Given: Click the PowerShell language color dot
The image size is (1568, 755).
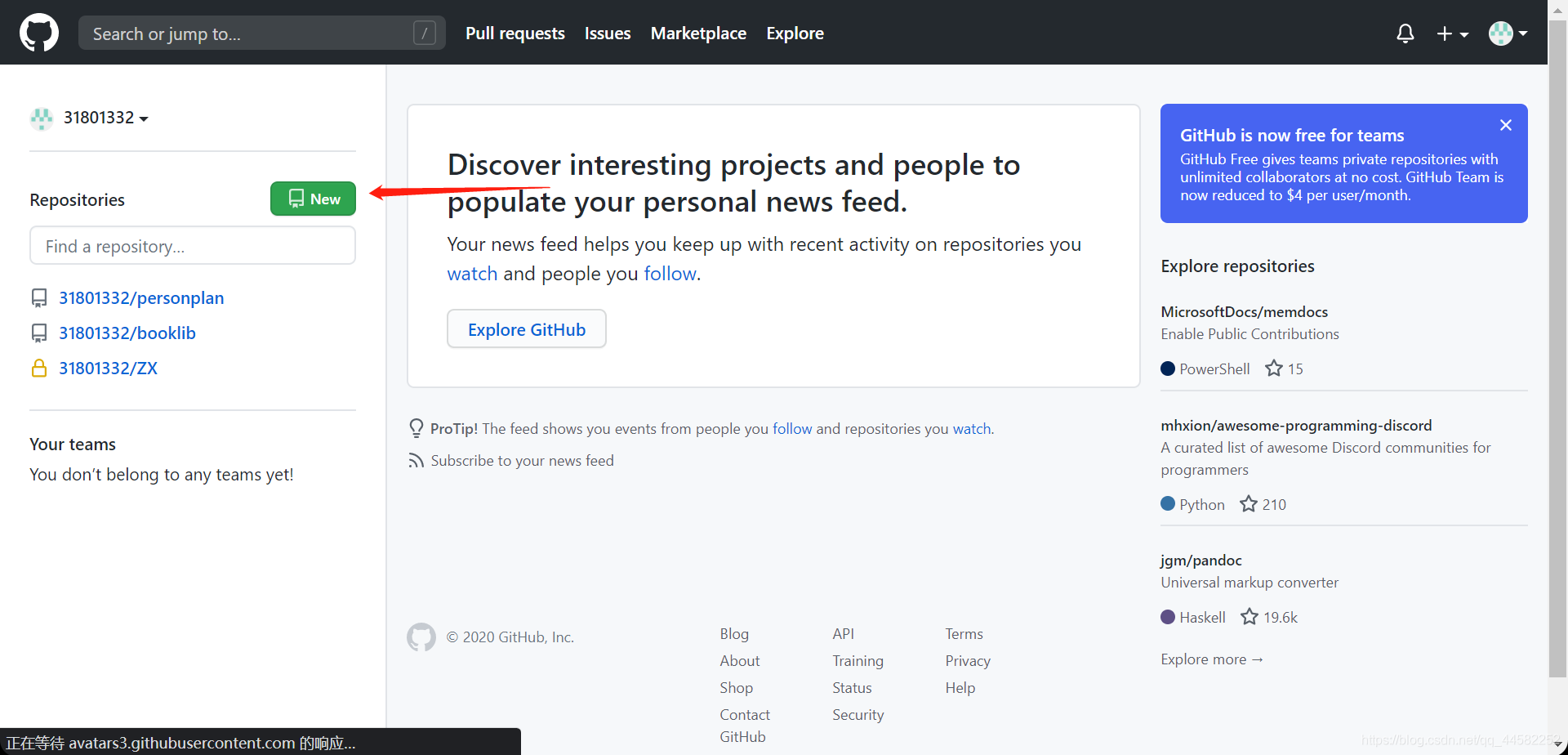Looking at the screenshot, I should [1168, 369].
